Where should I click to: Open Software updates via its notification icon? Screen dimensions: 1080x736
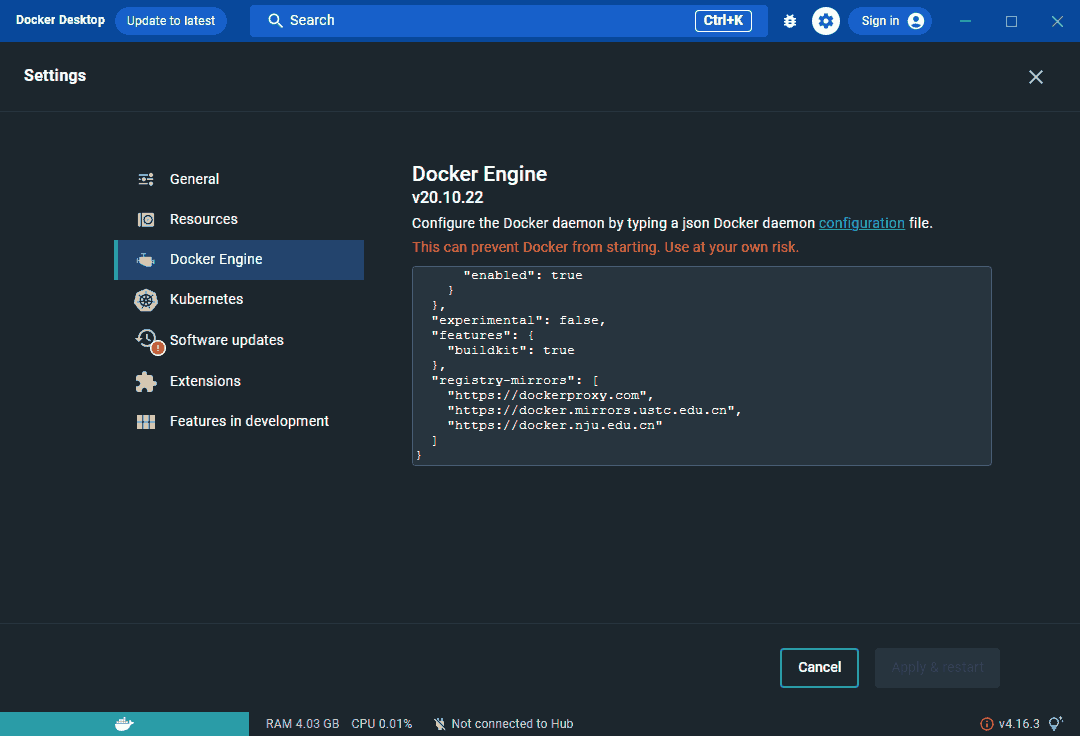(145, 340)
